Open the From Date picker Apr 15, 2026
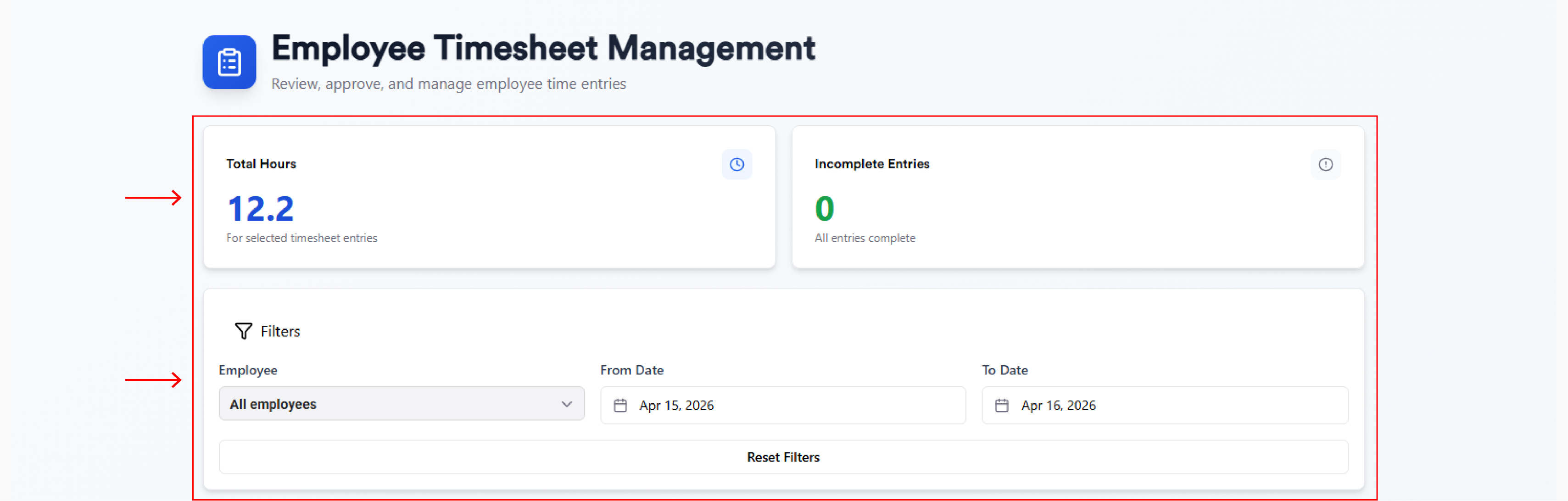 click(x=783, y=406)
